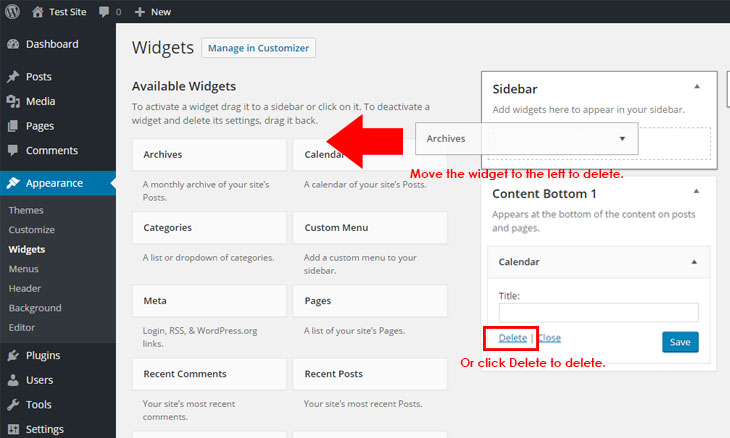730x438 pixels.
Task: Click the Pages icon in sidebar
Action: 14,126
